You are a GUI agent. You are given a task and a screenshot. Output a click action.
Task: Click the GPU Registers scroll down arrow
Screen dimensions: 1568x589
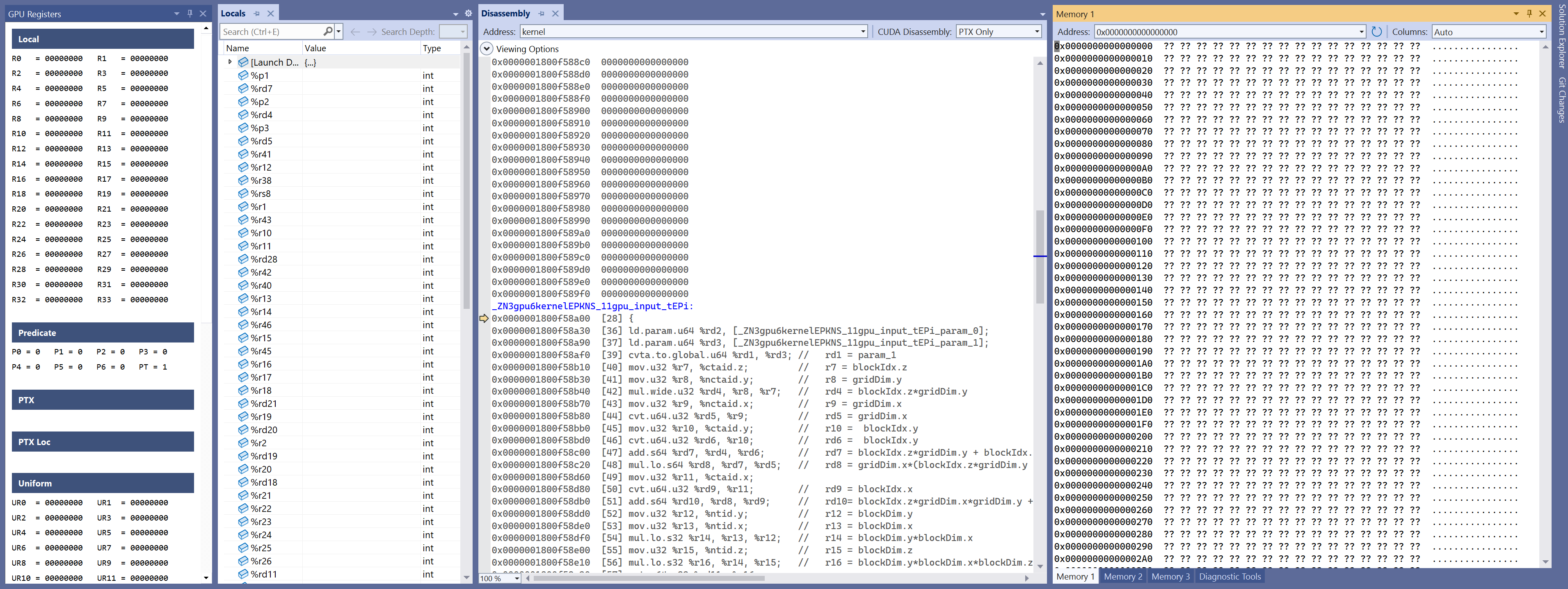click(x=206, y=578)
